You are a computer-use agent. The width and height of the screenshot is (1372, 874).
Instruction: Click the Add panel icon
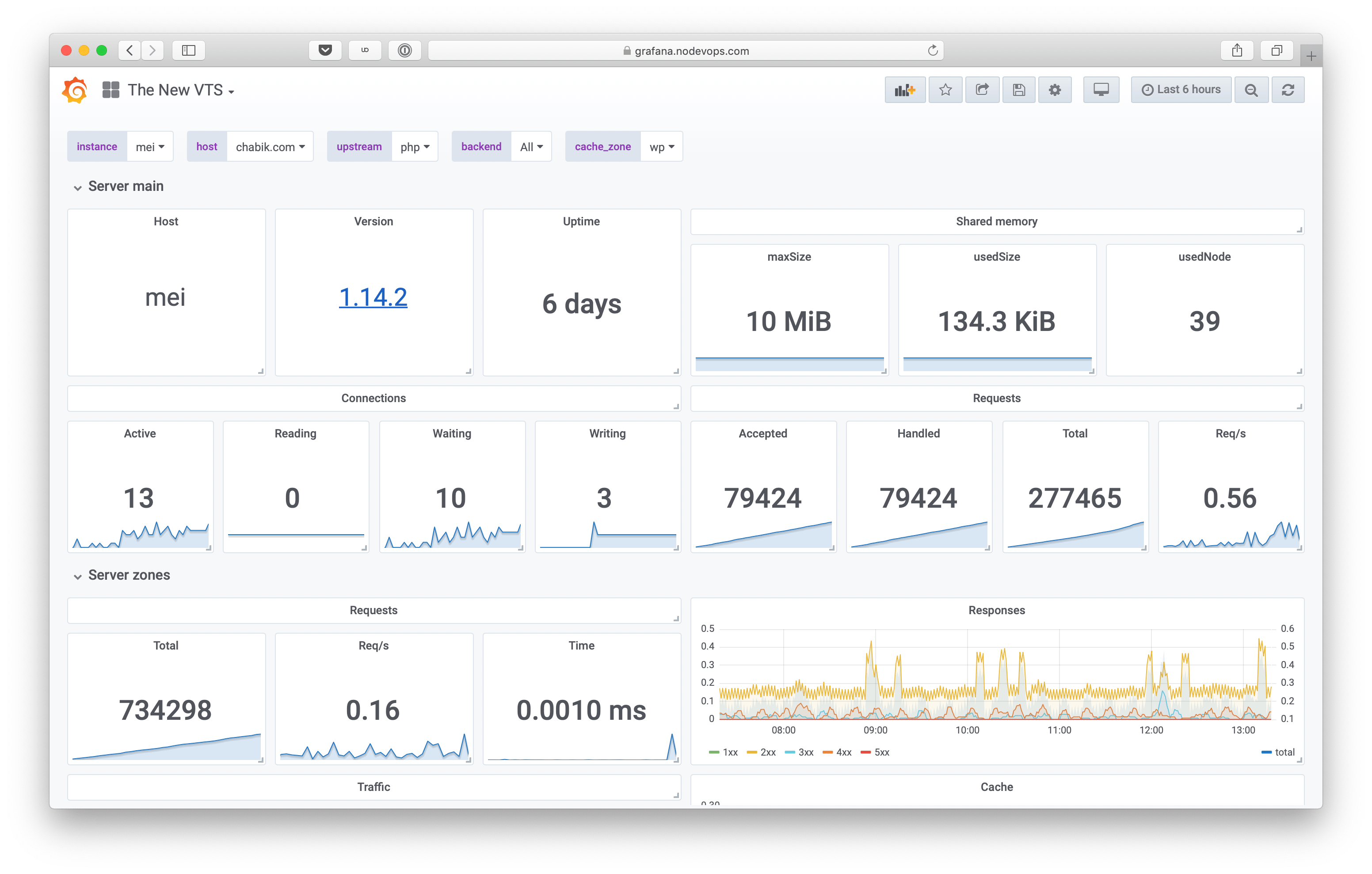904,90
